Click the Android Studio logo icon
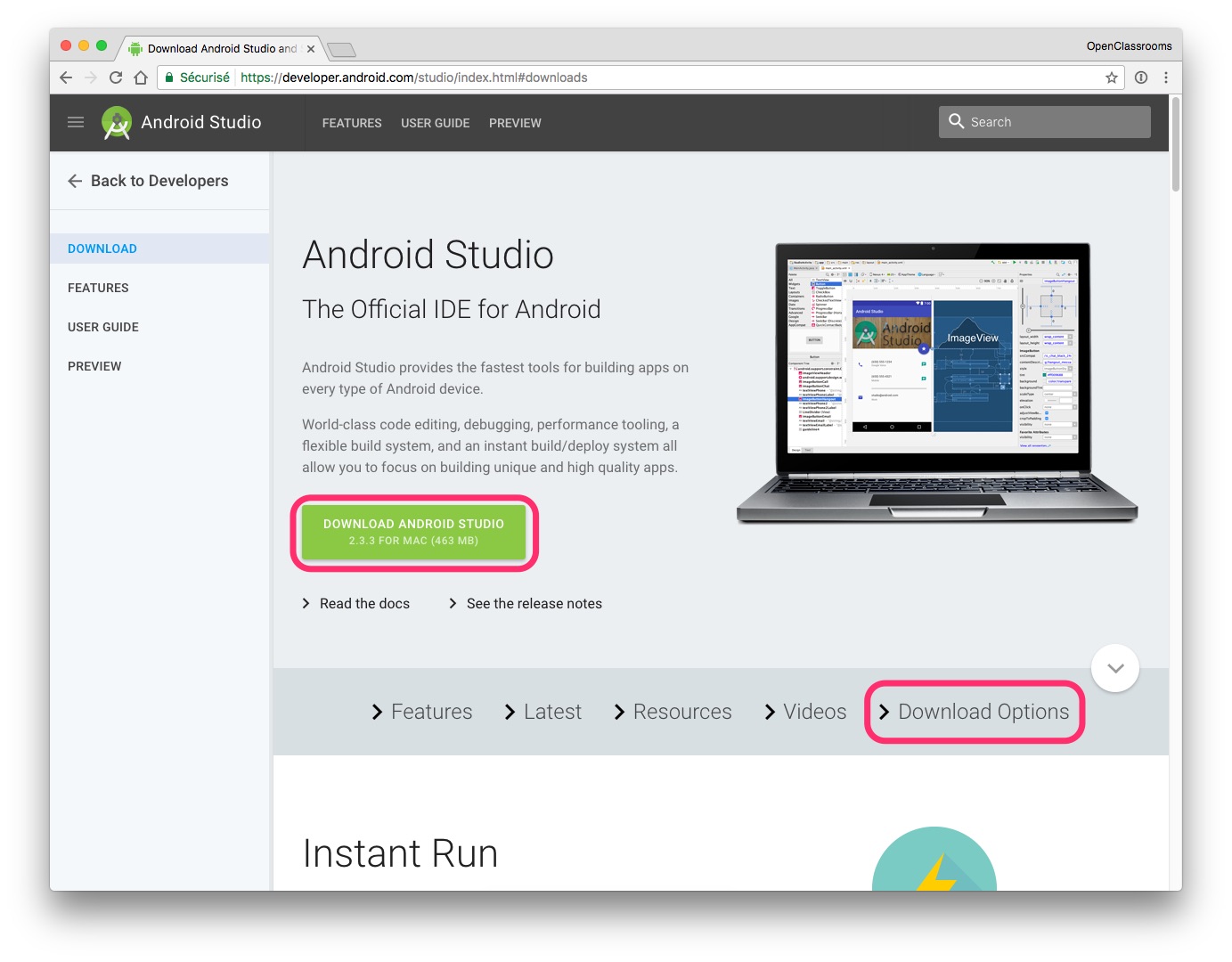The width and height of the screenshot is (1232, 962). pyautogui.click(x=117, y=123)
